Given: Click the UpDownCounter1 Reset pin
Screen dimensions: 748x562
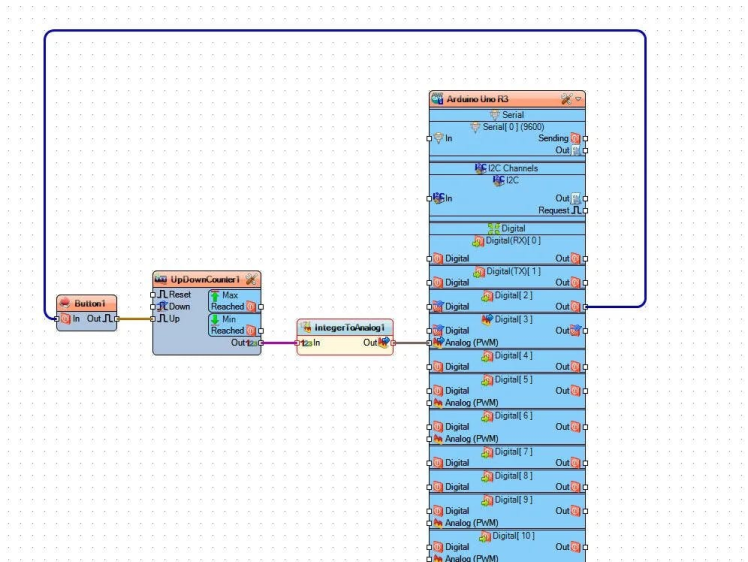Looking at the screenshot, I should click(x=153, y=295).
